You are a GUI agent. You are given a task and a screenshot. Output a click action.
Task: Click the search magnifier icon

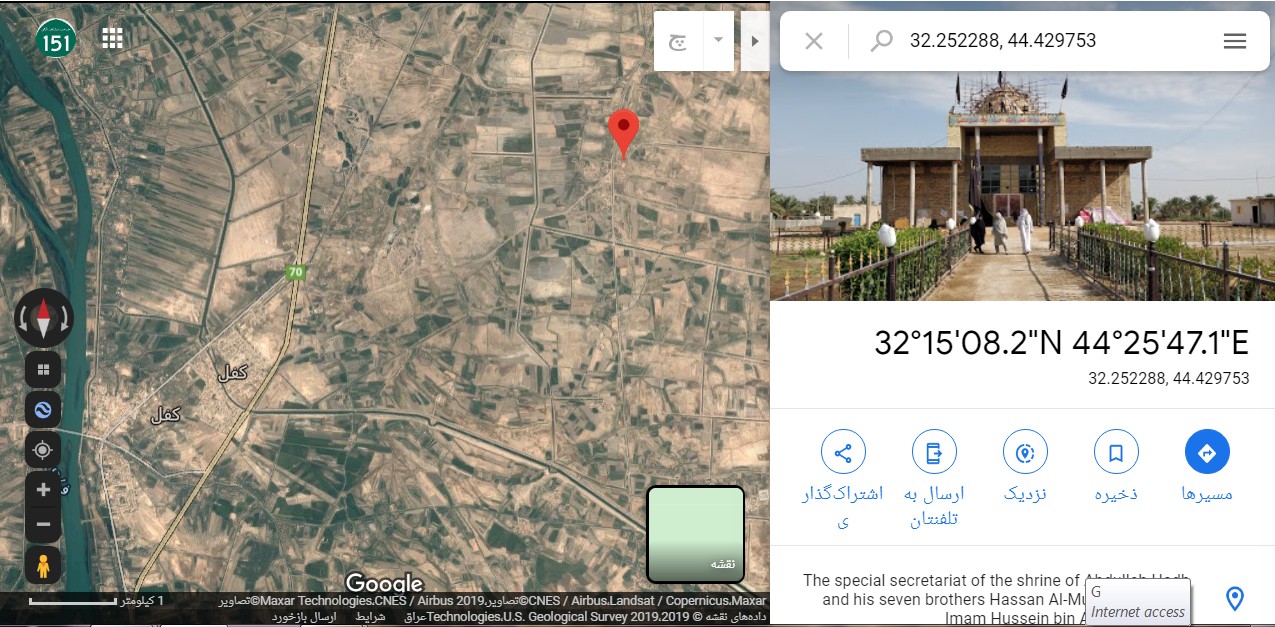(881, 41)
